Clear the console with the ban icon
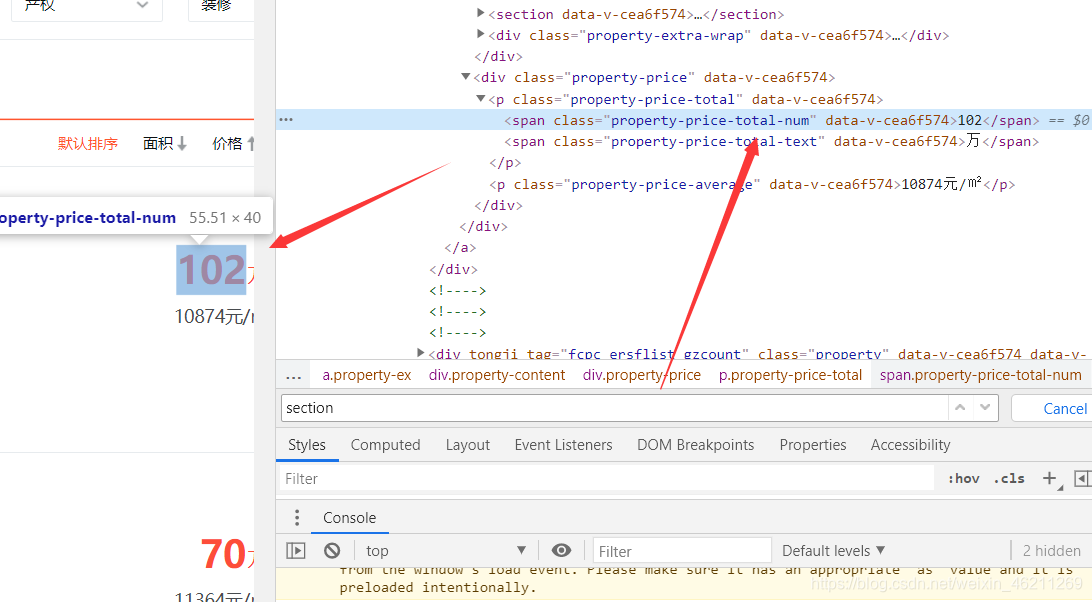 point(332,551)
